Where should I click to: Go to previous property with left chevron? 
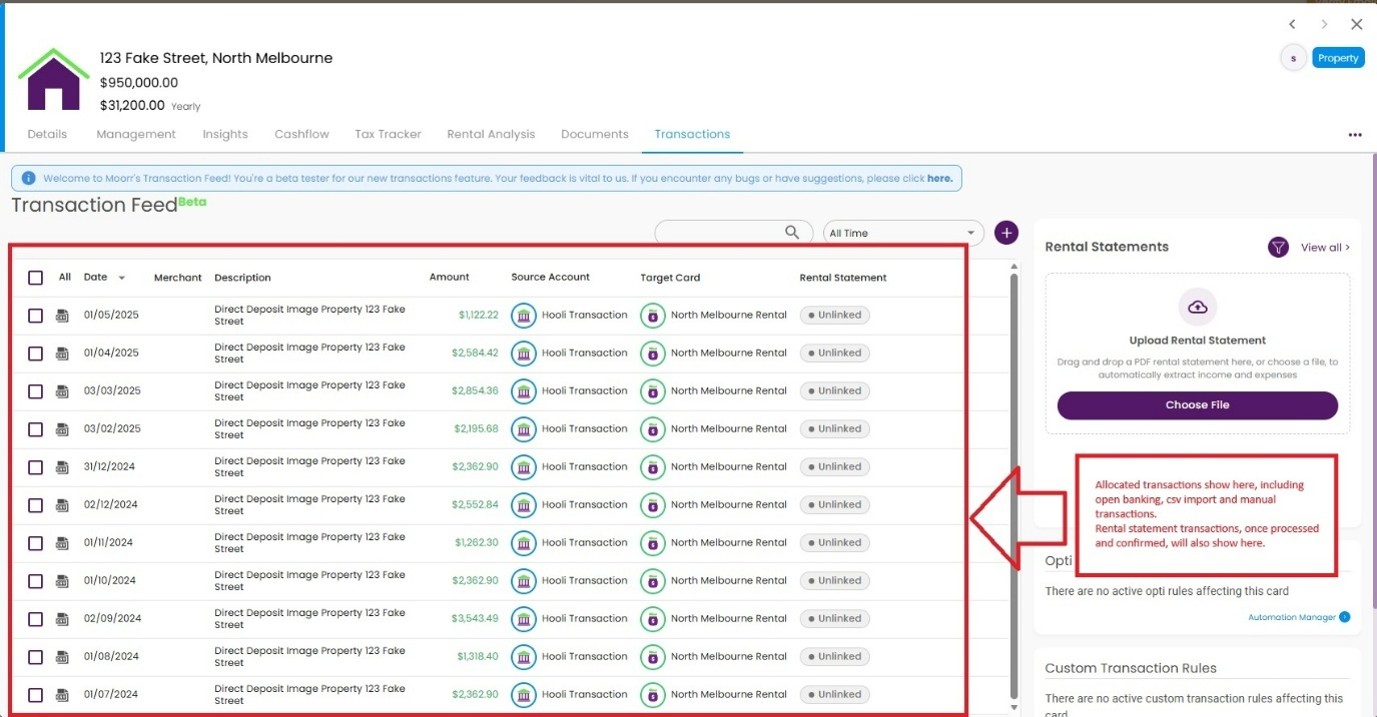click(x=1292, y=24)
